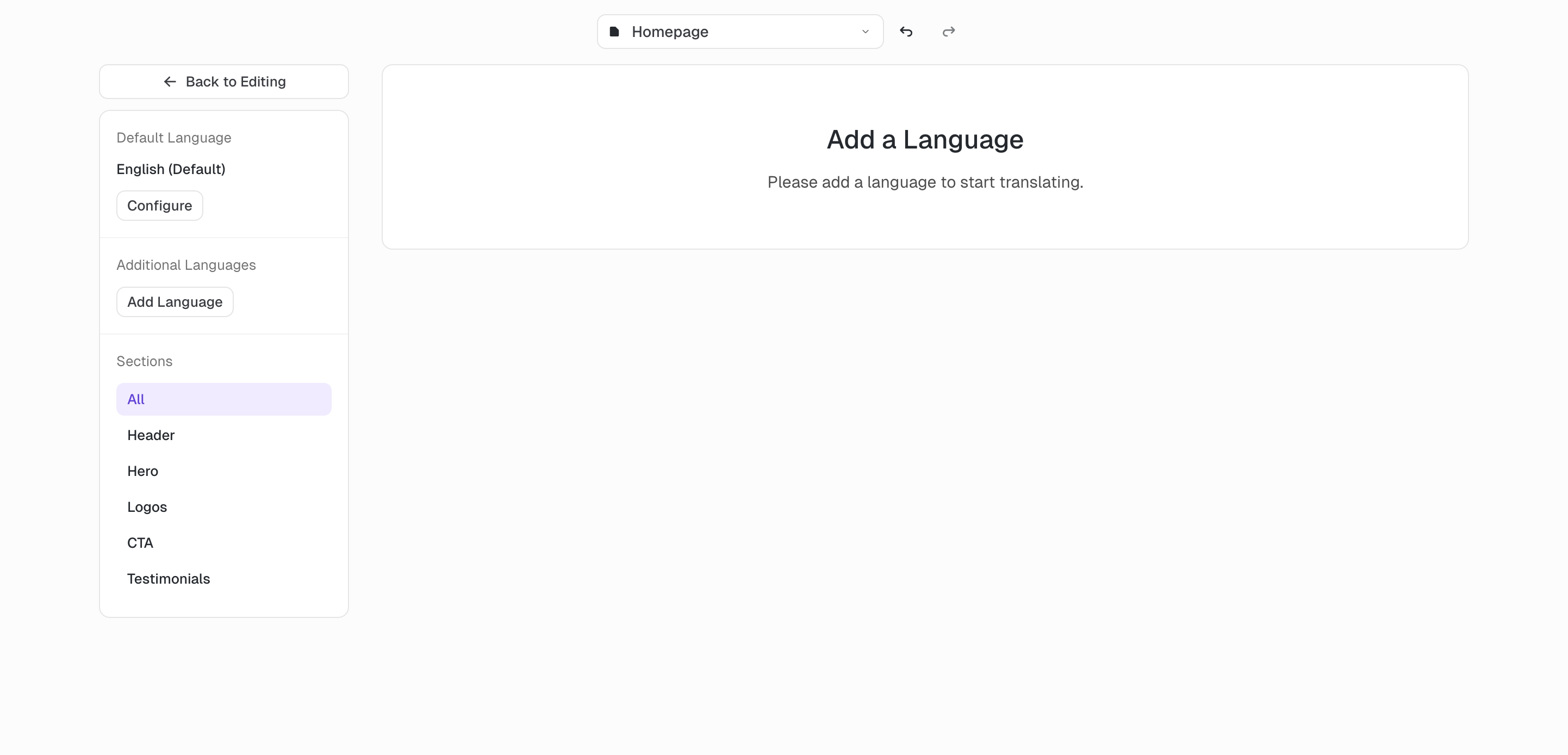This screenshot has width=1568, height=755.
Task: Click the Add a Language heading
Action: pos(925,140)
